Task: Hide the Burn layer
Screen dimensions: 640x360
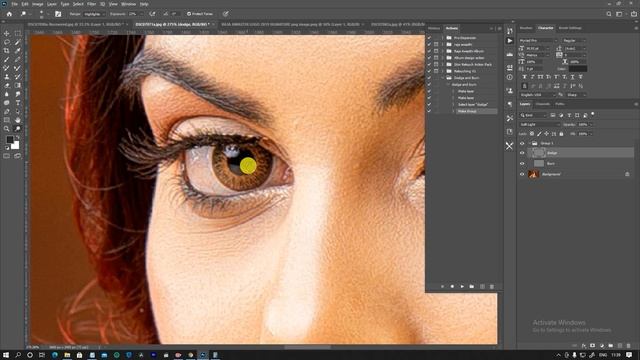Action: pos(522,164)
